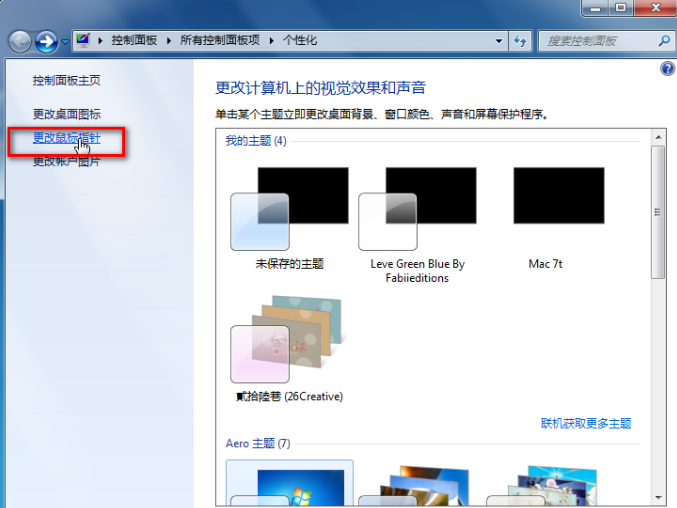677x508 pixels.
Task: Click the 更改桌面图标 link
Action: [x=66, y=114]
